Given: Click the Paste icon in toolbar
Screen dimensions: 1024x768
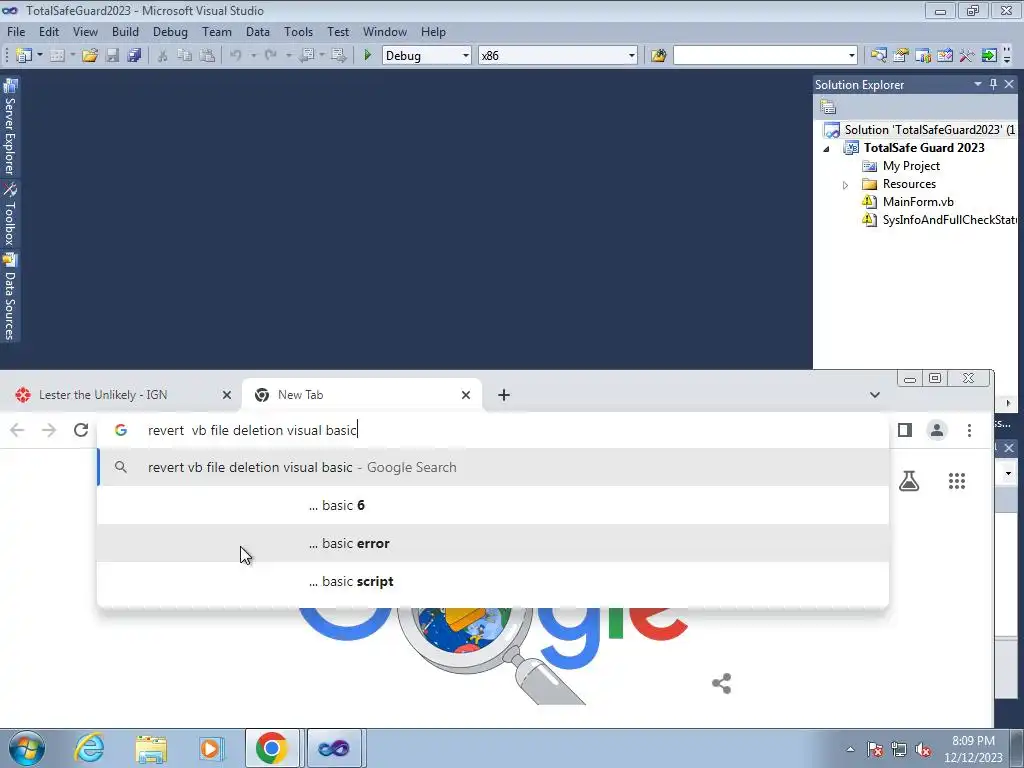Looking at the screenshot, I should tap(207, 56).
